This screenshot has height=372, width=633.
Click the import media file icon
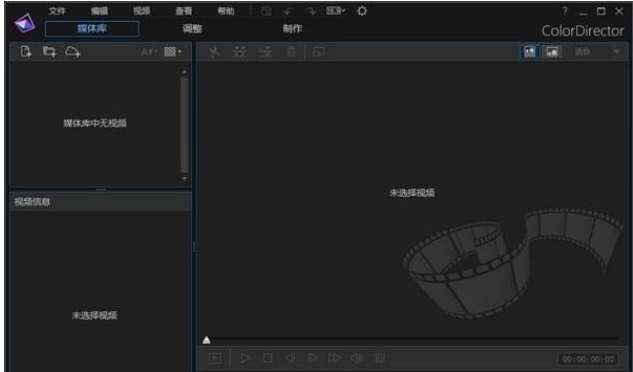[26, 52]
